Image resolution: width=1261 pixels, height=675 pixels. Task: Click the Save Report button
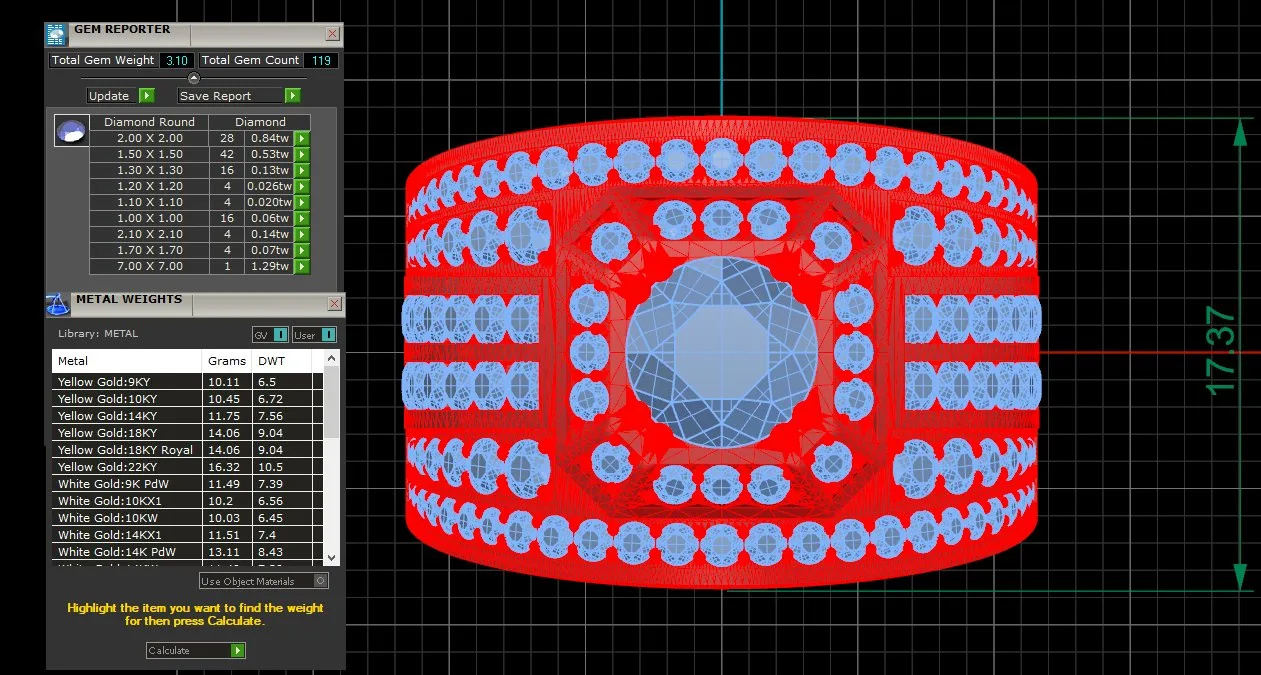pyautogui.click(x=239, y=96)
